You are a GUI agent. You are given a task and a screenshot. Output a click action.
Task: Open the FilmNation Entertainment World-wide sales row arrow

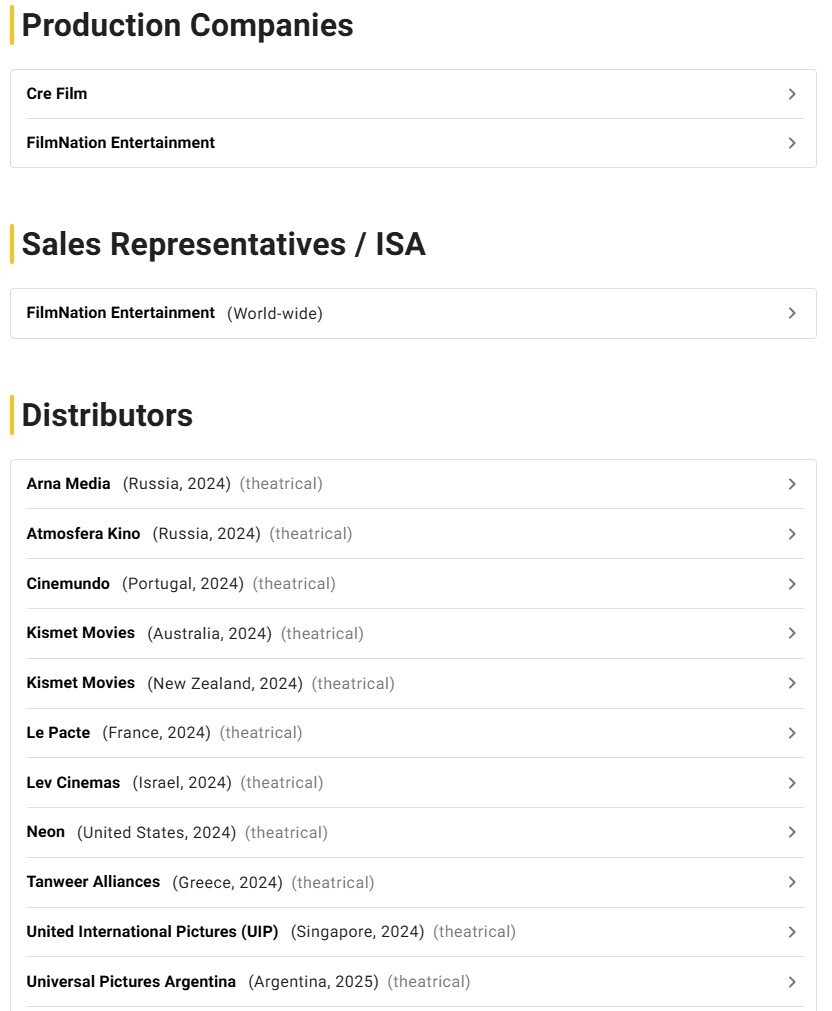pyautogui.click(x=792, y=313)
